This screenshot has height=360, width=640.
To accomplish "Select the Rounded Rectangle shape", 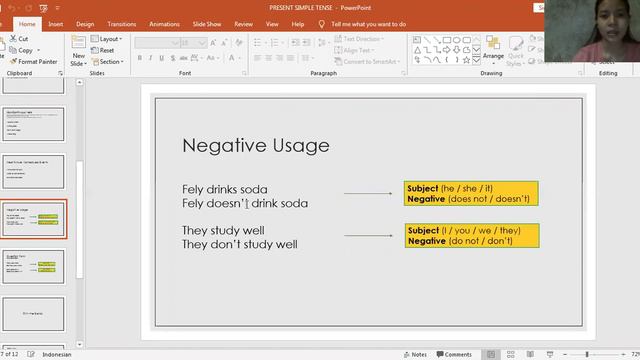I will tap(467, 40).
